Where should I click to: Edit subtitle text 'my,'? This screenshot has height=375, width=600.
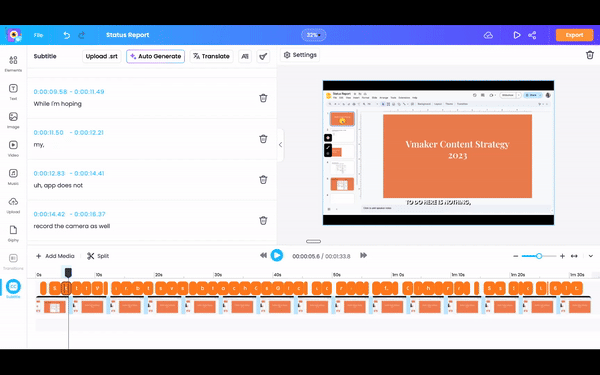point(39,145)
